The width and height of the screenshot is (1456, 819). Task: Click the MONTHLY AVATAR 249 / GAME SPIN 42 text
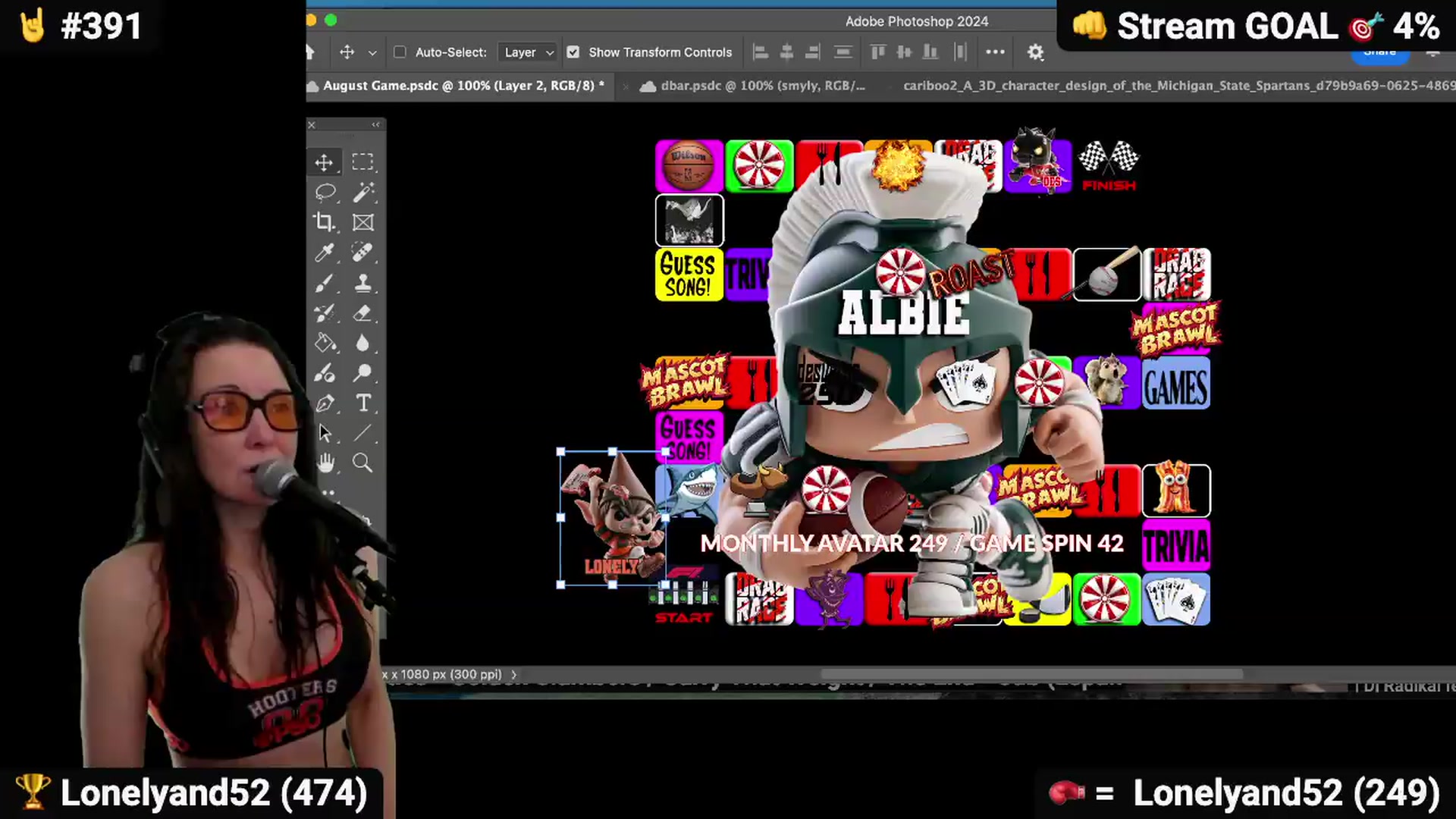click(912, 543)
